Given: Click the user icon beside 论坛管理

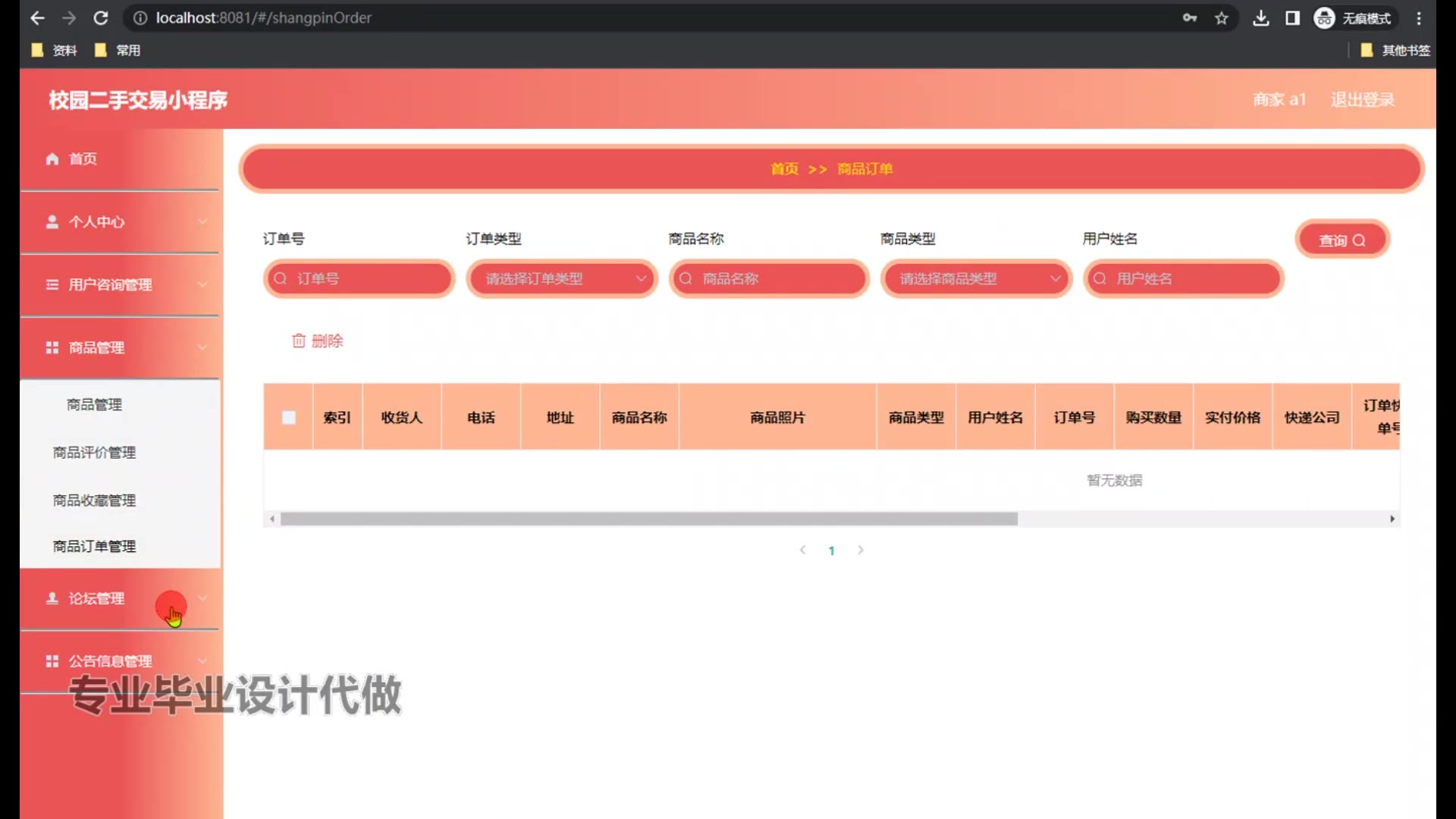Looking at the screenshot, I should point(52,598).
